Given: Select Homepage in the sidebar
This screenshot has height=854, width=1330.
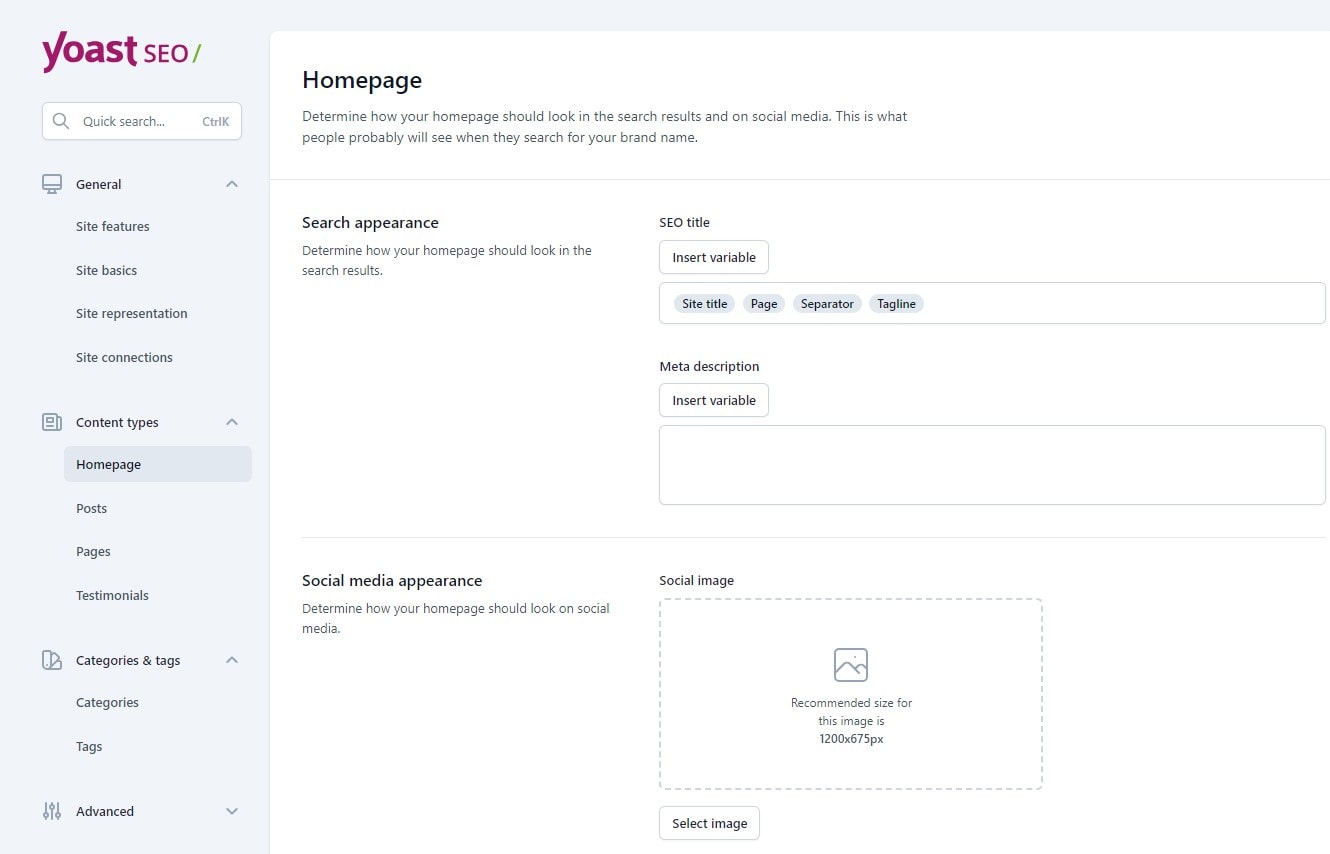Looking at the screenshot, I should [158, 464].
